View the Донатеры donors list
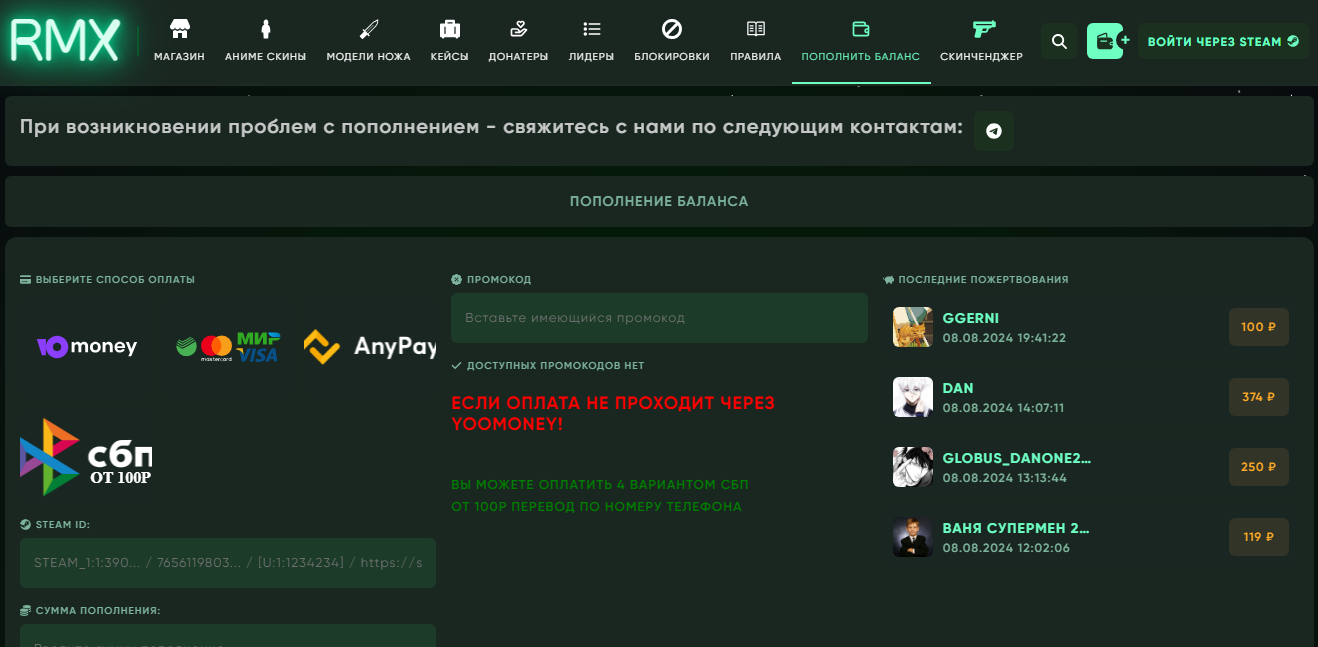 pyautogui.click(x=518, y=42)
